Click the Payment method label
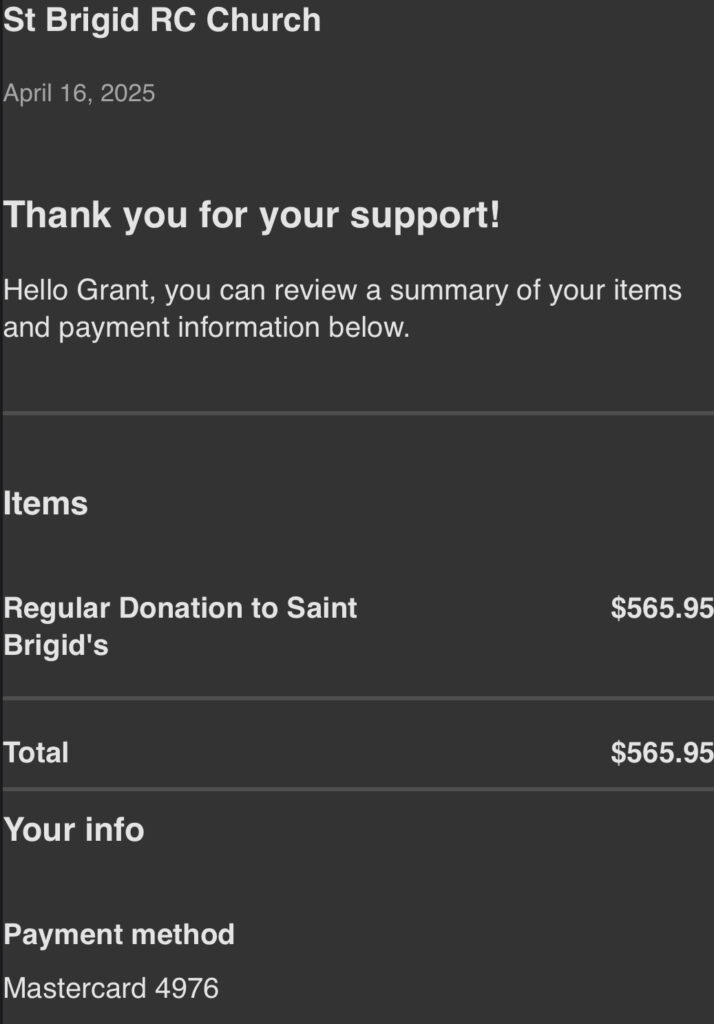 click(119, 935)
